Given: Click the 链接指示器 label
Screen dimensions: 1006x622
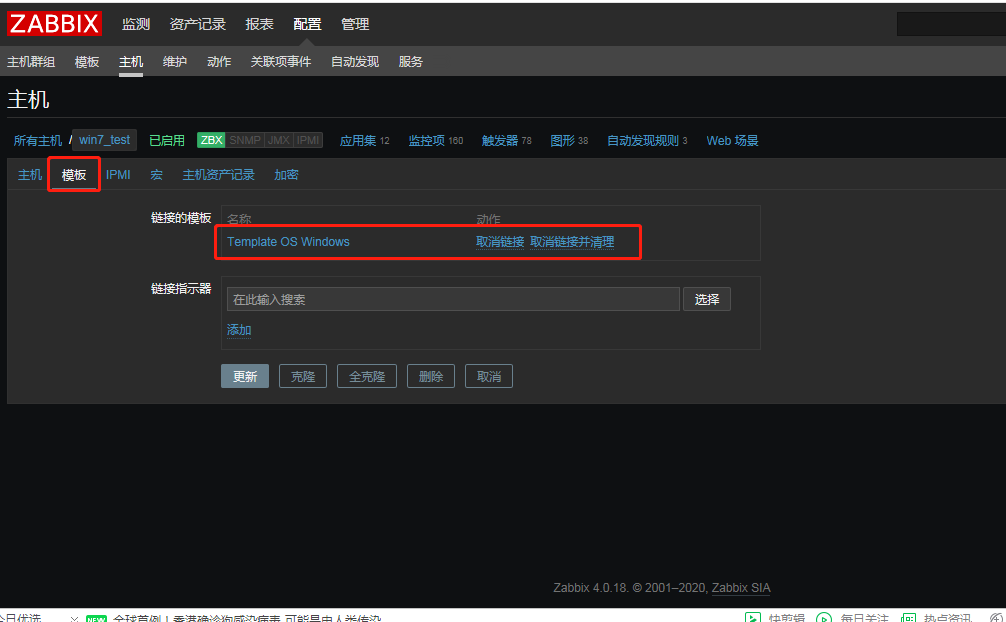Looking at the screenshot, I should [181, 289].
